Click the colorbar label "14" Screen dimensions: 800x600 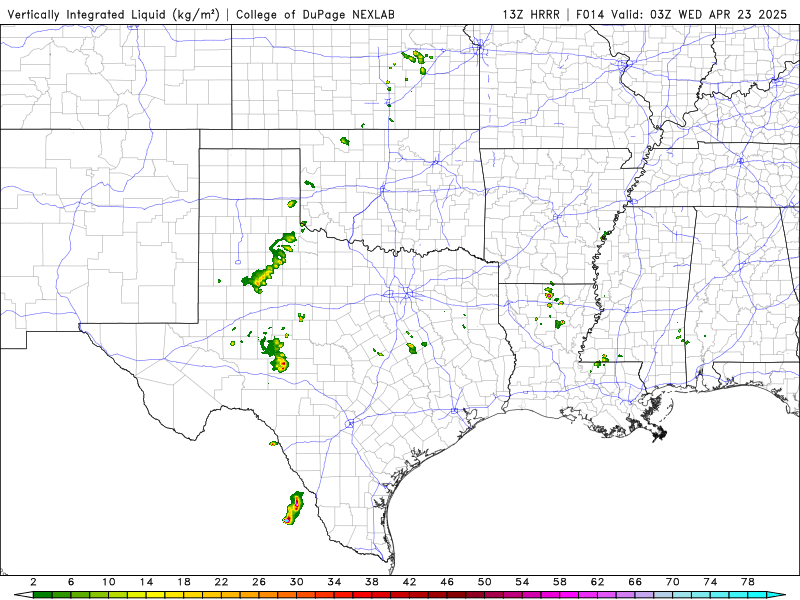[146, 582]
